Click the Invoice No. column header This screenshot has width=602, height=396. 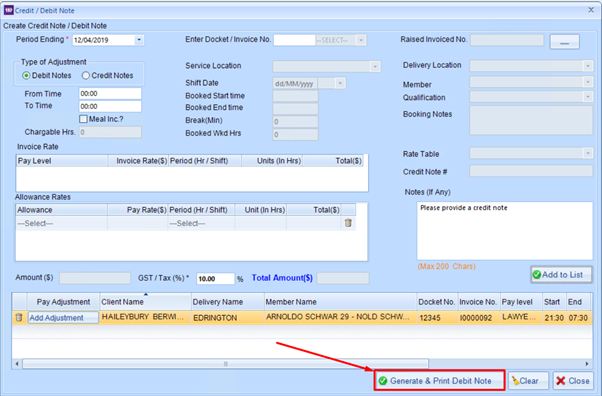pos(479,302)
